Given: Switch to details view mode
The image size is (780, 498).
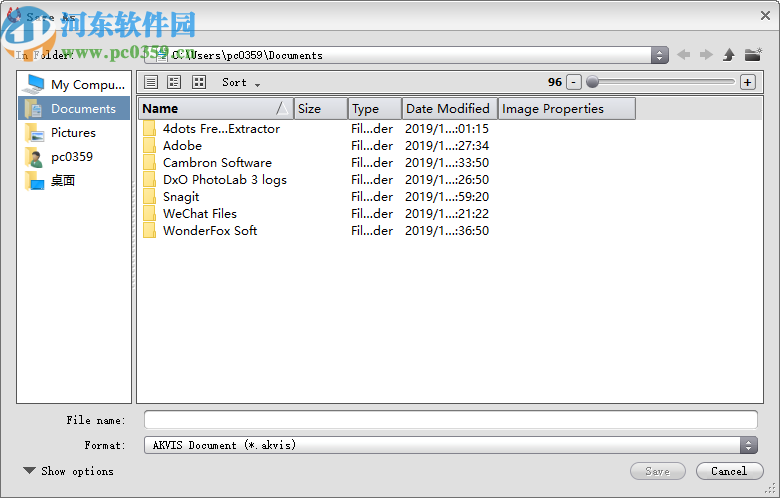Looking at the screenshot, I should click(174, 82).
